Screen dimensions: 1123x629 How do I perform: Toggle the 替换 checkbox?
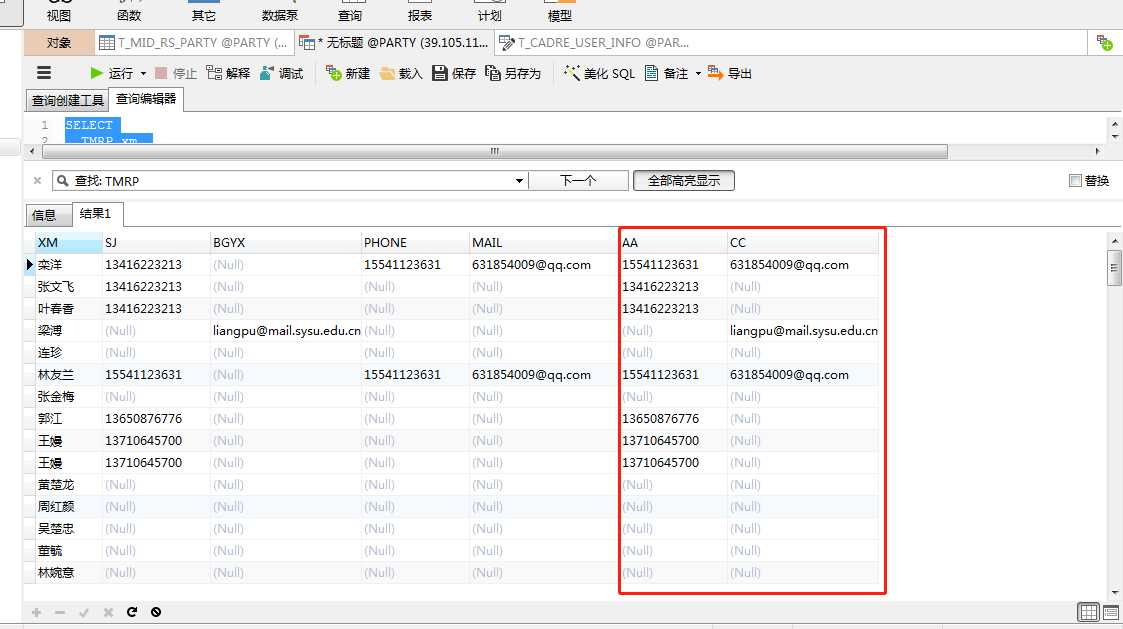coord(1075,181)
